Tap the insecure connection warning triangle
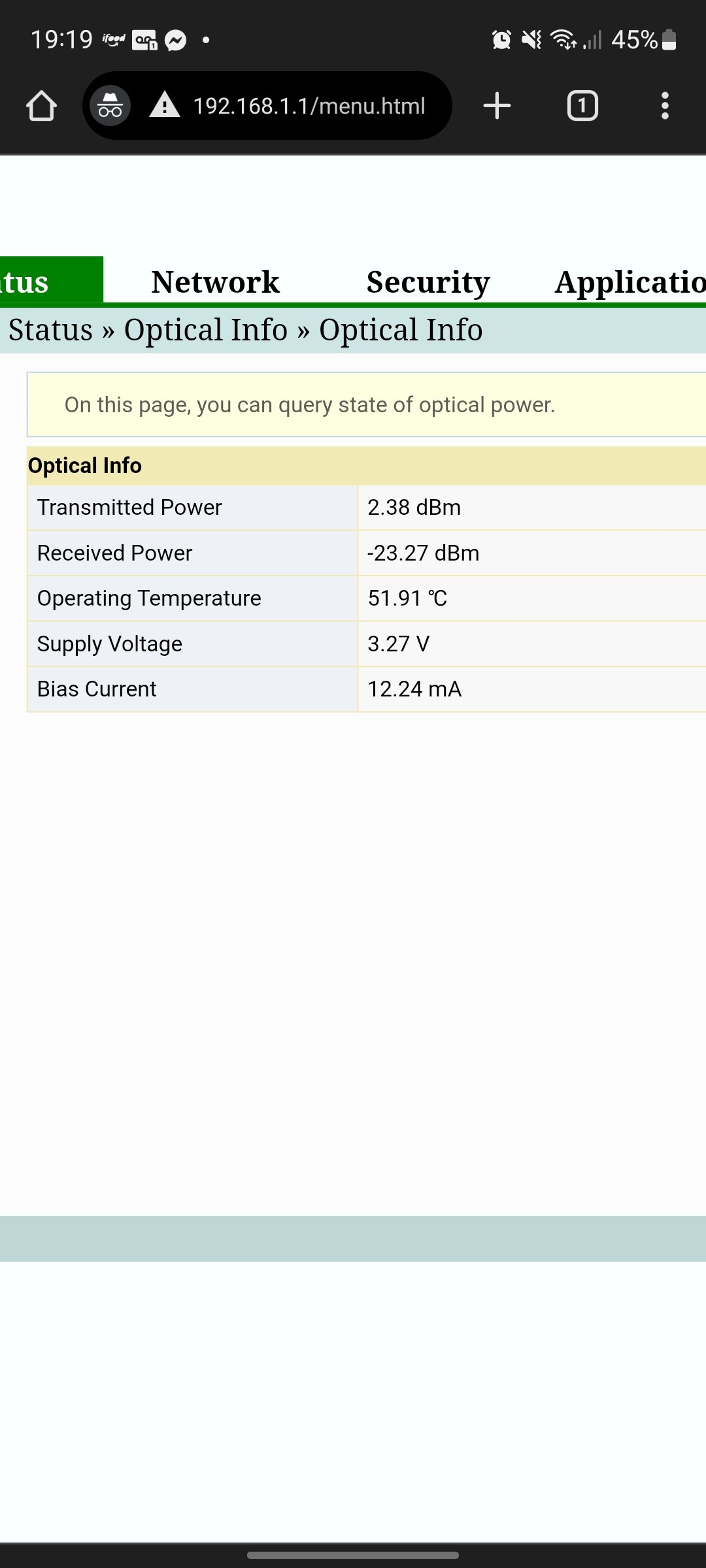Image resolution: width=706 pixels, height=1568 pixels. point(165,105)
